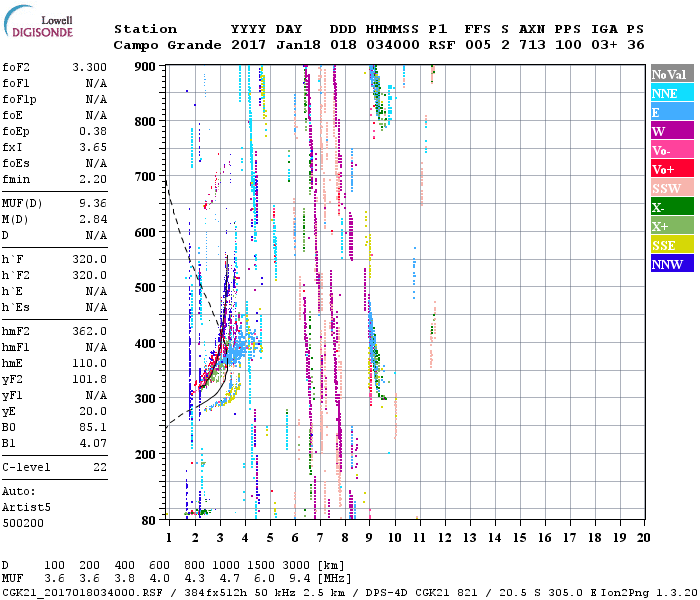Image resolution: width=700 pixels, height=600 pixels.
Task: Click the yF2 value 101.8
Action: point(89,379)
